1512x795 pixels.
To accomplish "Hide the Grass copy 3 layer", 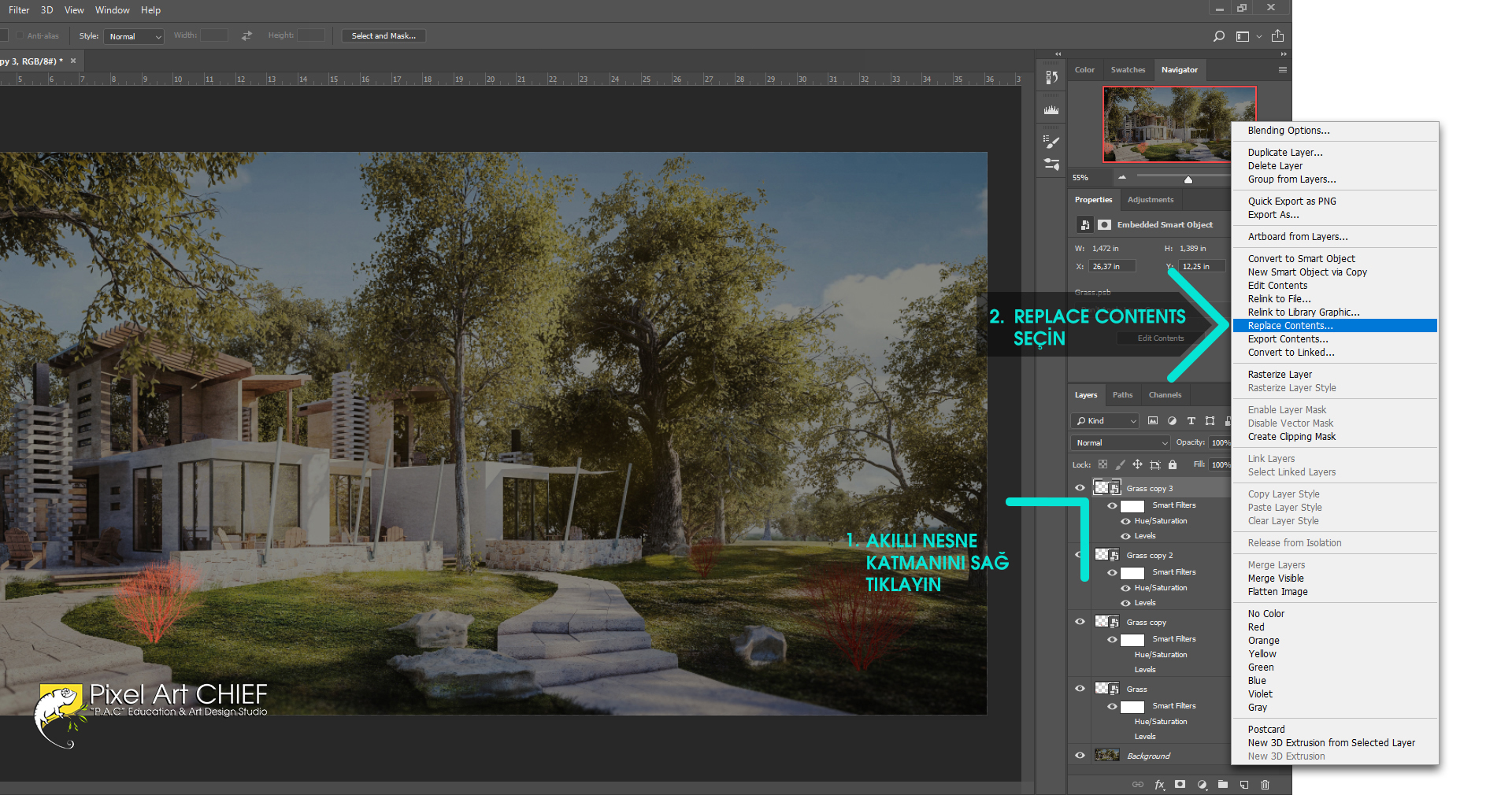I will 1080,488.
